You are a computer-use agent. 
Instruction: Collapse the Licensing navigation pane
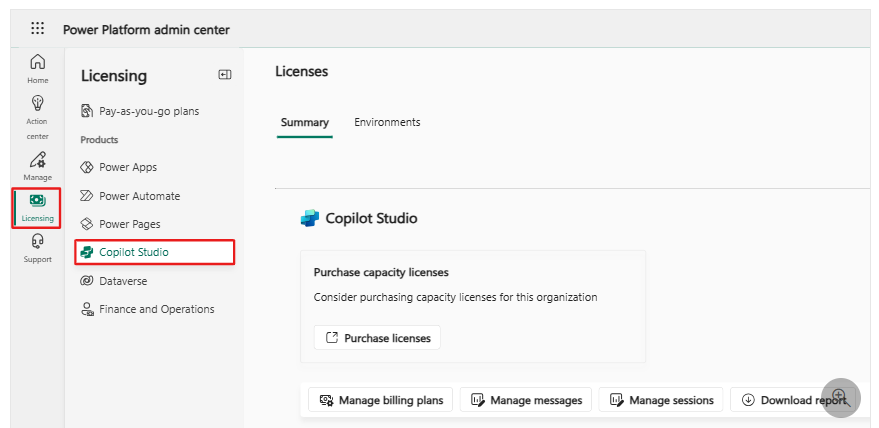coord(225,75)
